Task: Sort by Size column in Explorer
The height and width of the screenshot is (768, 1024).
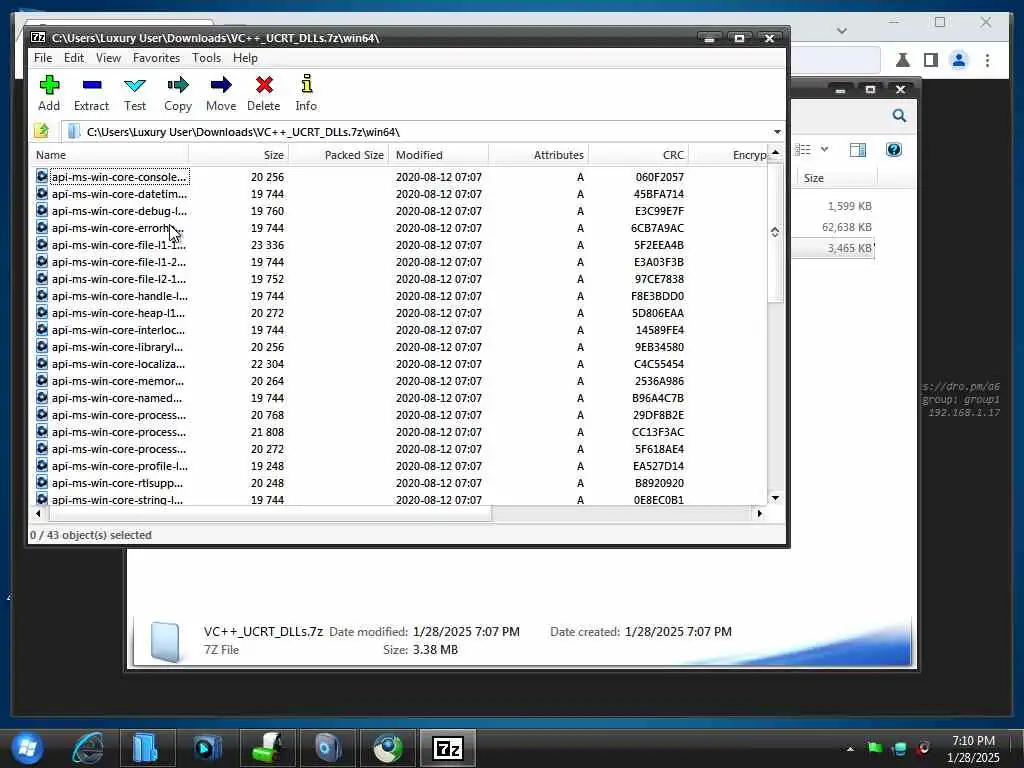Action: point(837,178)
